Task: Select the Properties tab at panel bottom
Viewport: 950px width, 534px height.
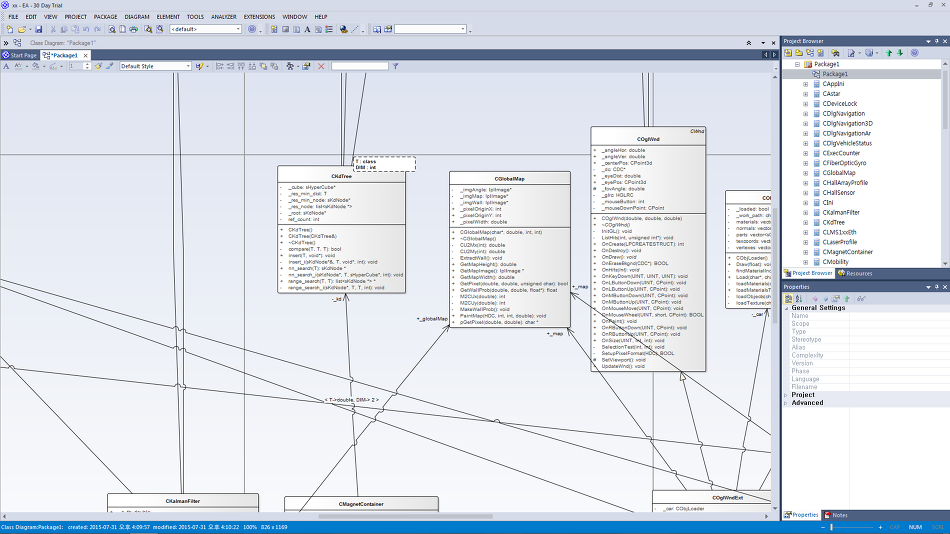Action: [801, 515]
